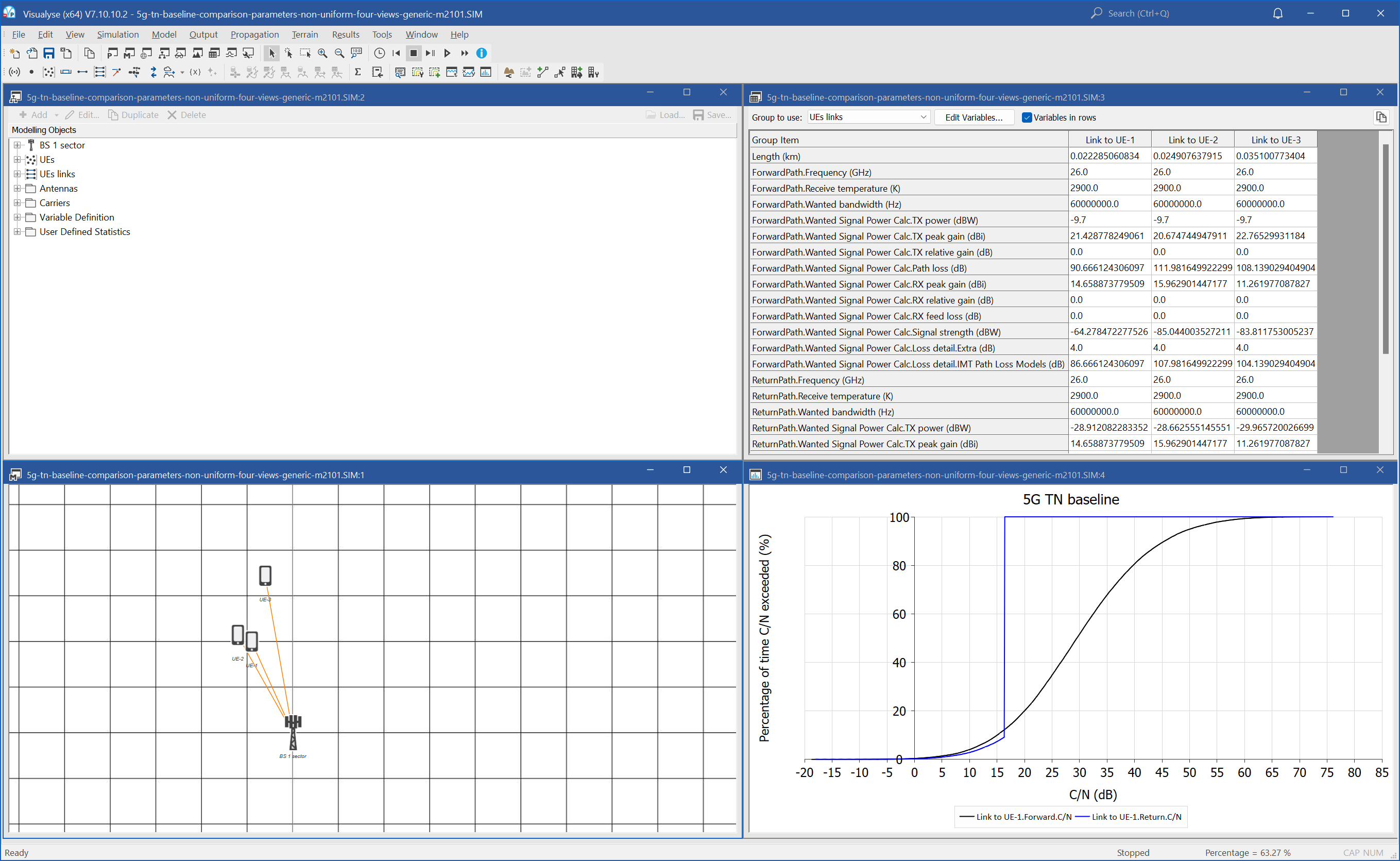Open the Group to use dropdown
The height and width of the screenshot is (861, 1400).
click(869, 117)
